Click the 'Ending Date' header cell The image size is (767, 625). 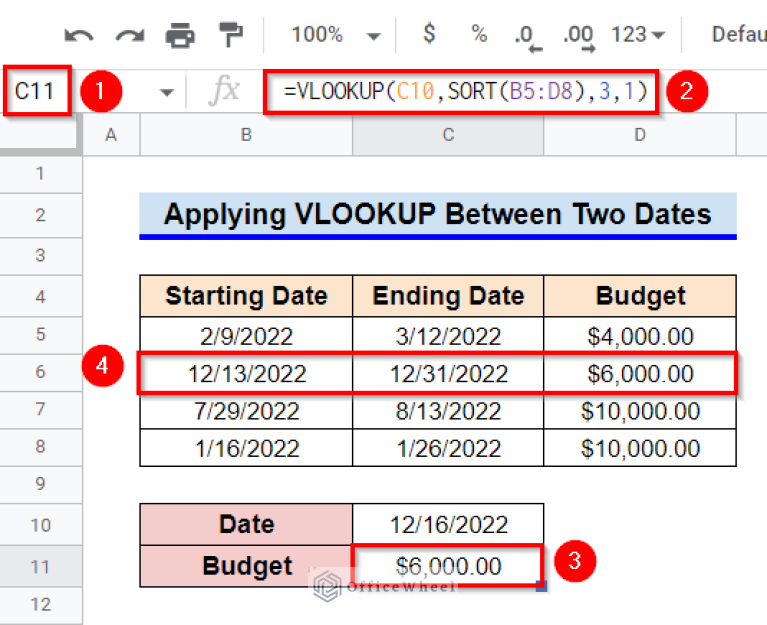pyautogui.click(x=448, y=296)
